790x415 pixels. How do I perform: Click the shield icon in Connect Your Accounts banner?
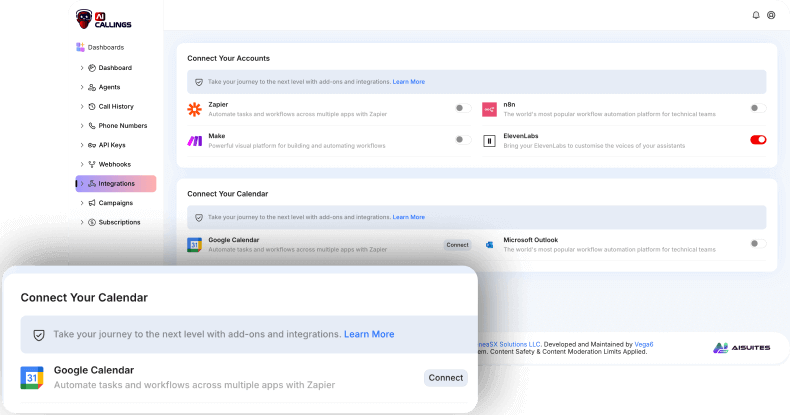pos(199,82)
